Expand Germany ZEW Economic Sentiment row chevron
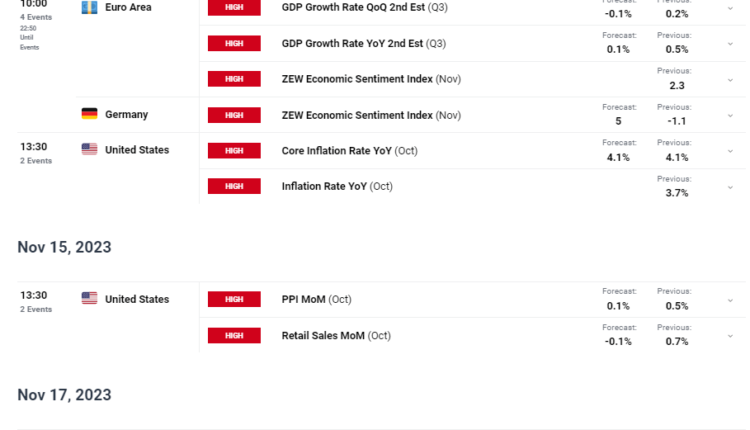The width and height of the screenshot is (750, 430). click(x=730, y=115)
